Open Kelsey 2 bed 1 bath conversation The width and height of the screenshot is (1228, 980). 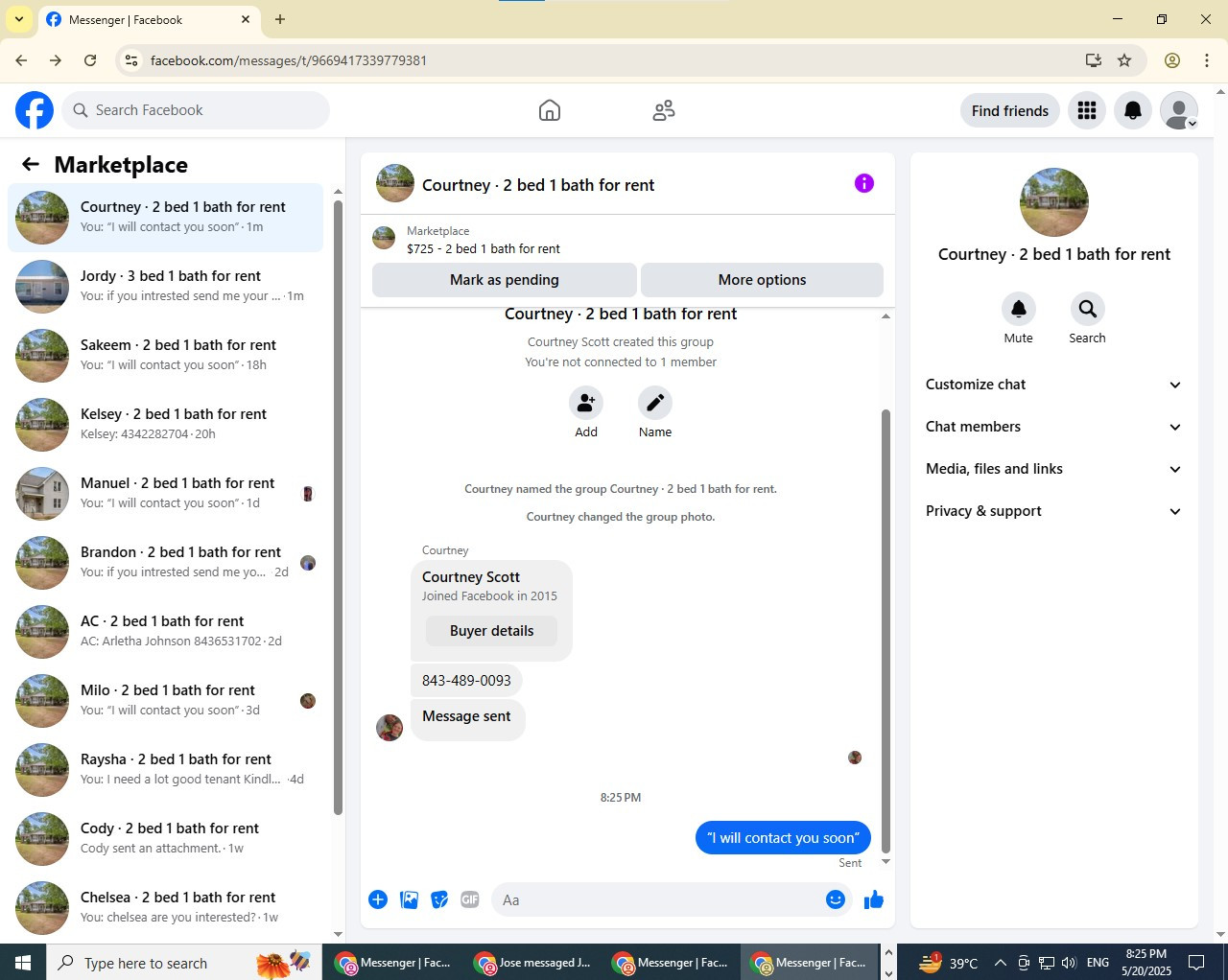click(166, 425)
